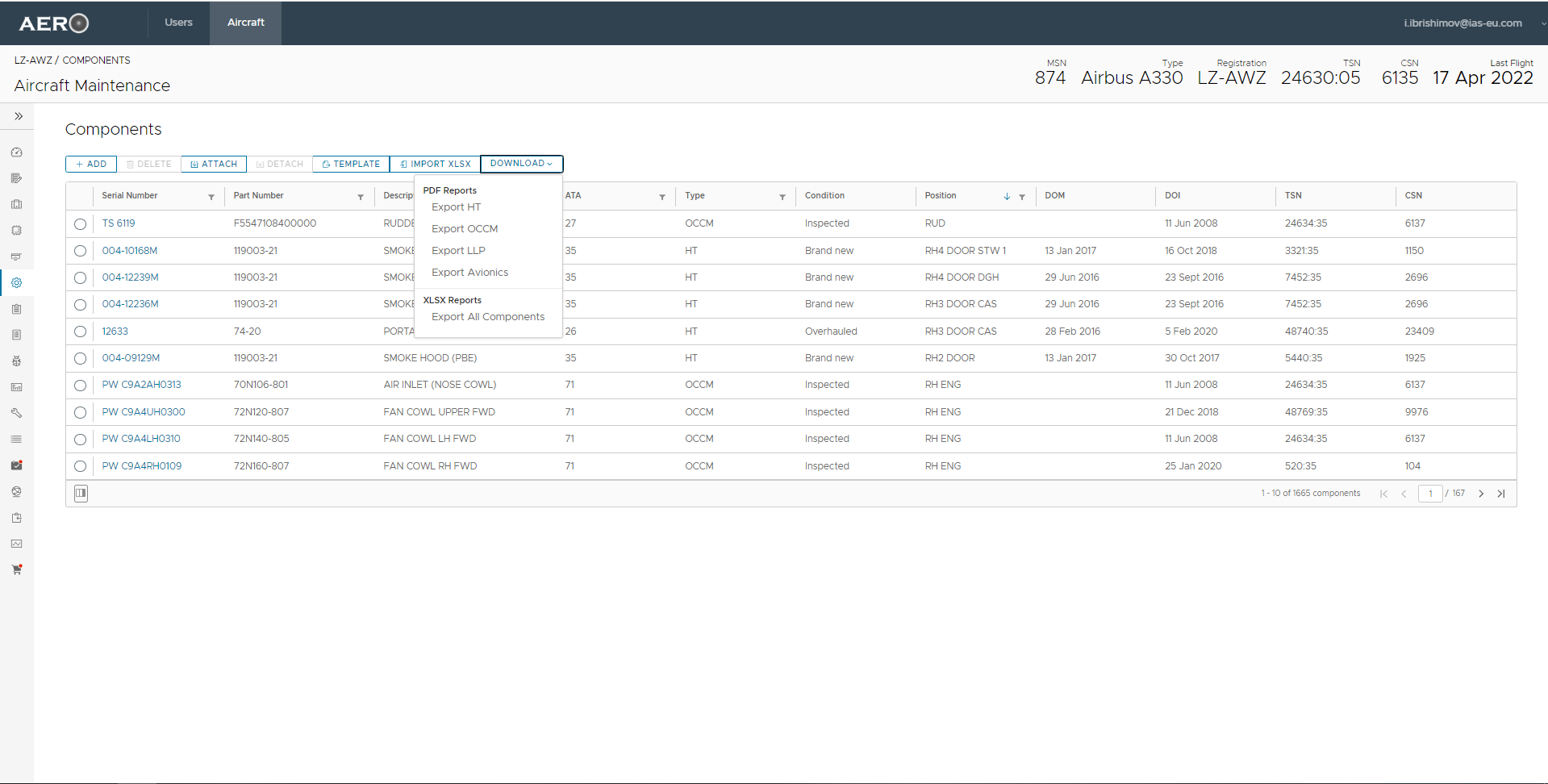Choose Export LLP from the menu
Screen dimensions: 1548x784
pyautogui.click(x=458, y=251)
